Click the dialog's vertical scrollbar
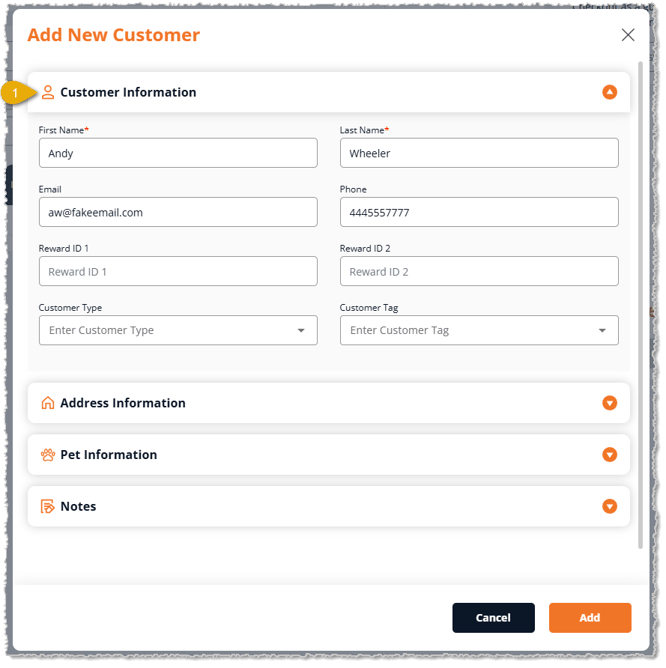Image resolution: width=666 pixels, height=668 pixels. click(x=640, y=305)
